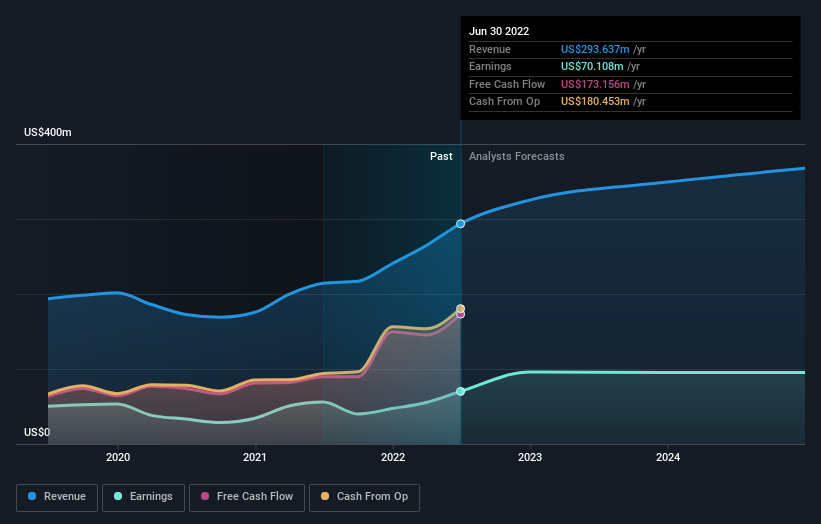This screenshot has width=821, height=524.
Task: Click the Analysts Forecasts label
Action: [x=516, y=156]
